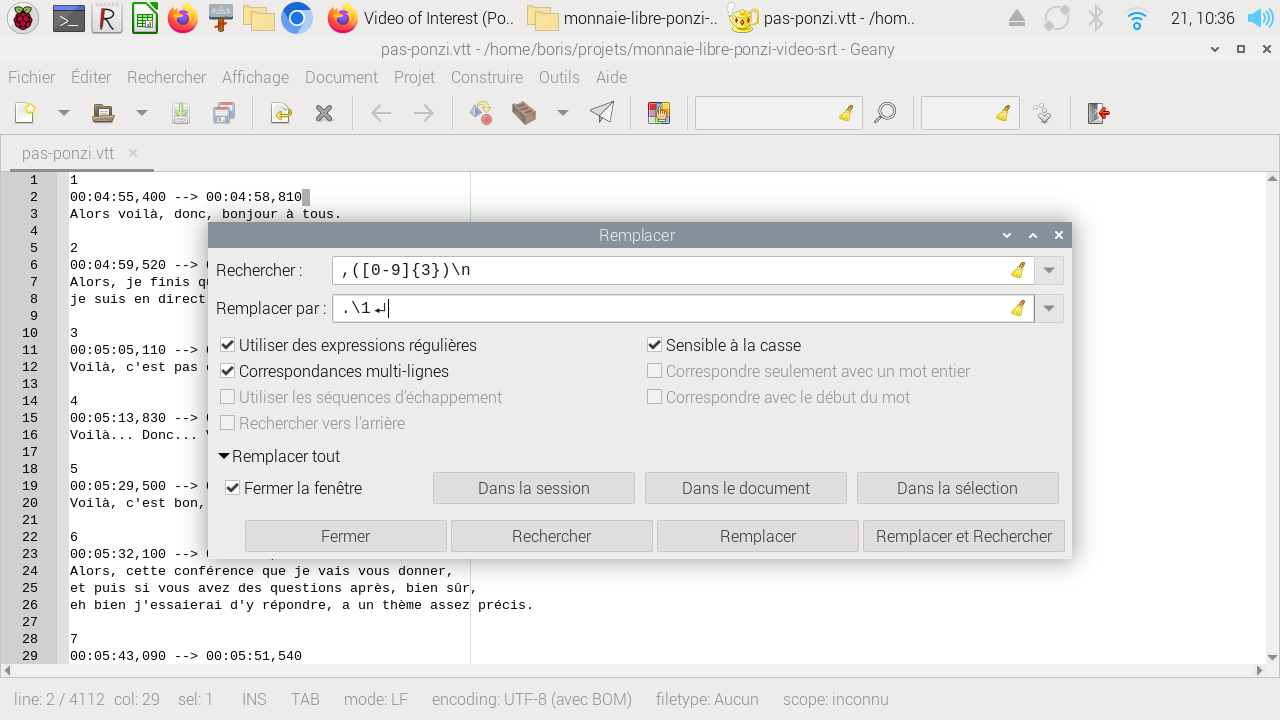
Task: Toggle 'Utiliser des expressions régulières' checkbox
Action: [228, 346]
